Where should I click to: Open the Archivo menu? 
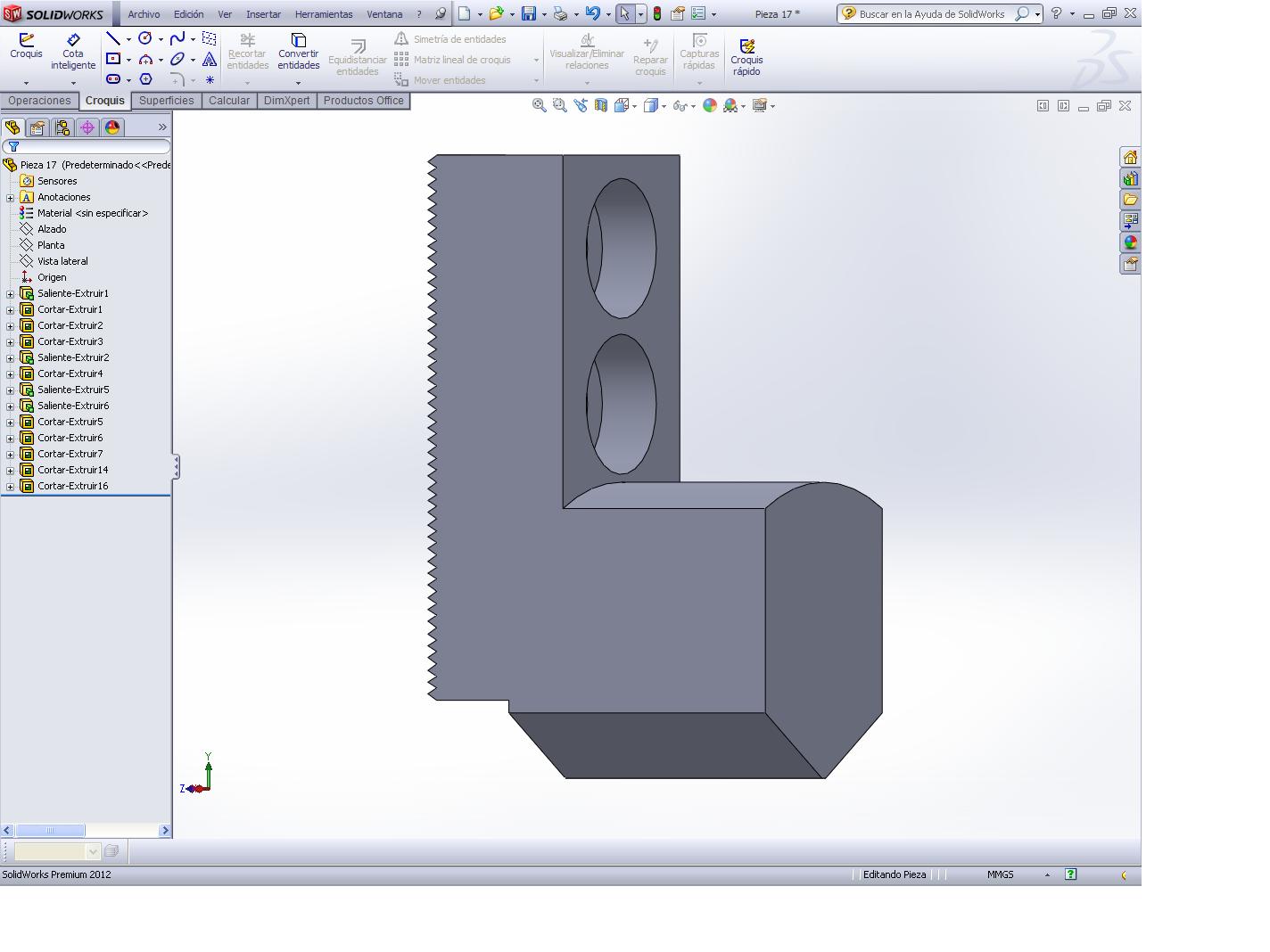(144, 14)
